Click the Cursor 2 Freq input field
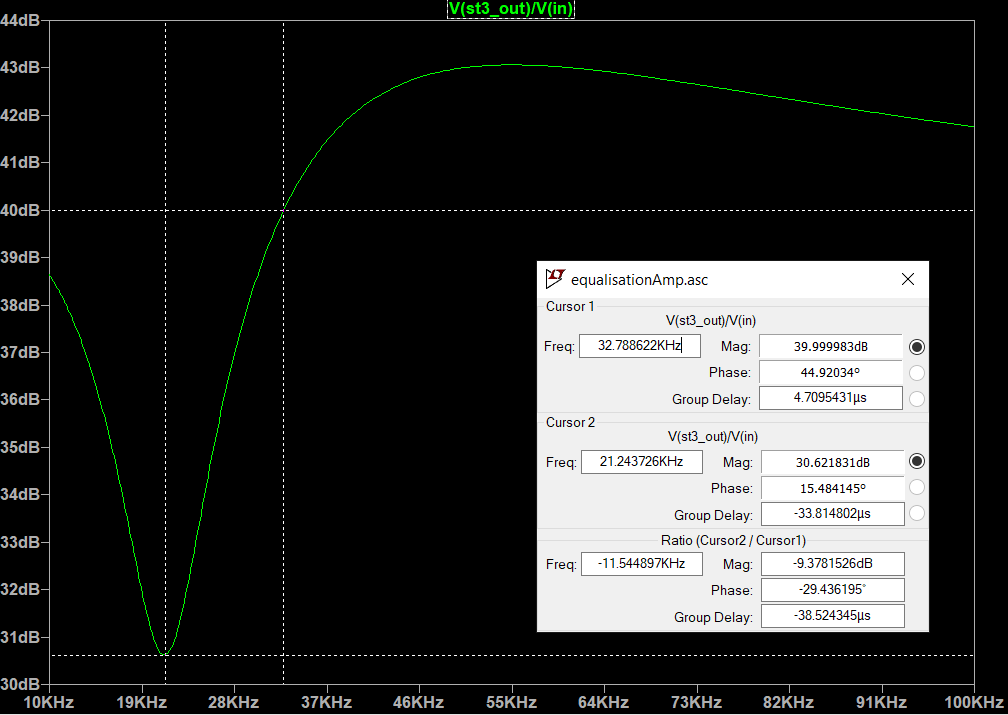1008x715 pixels. 641,462
